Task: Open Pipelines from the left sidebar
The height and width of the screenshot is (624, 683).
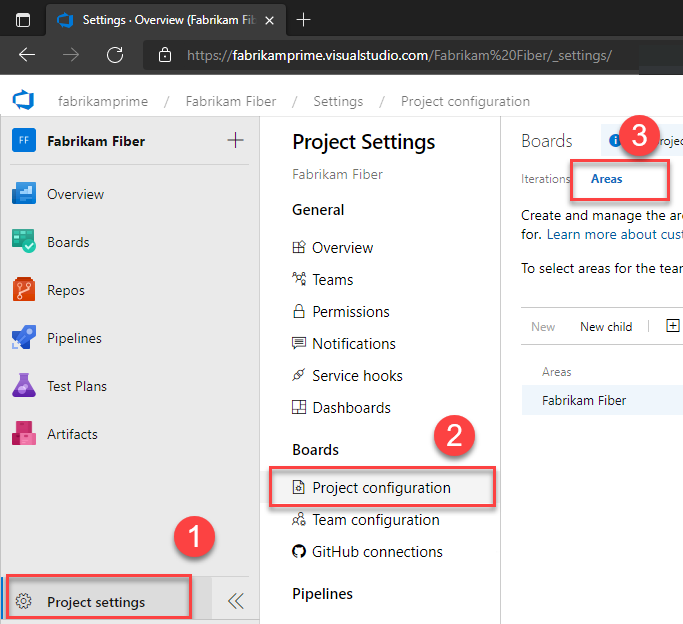Action: (x=75, y=338)
